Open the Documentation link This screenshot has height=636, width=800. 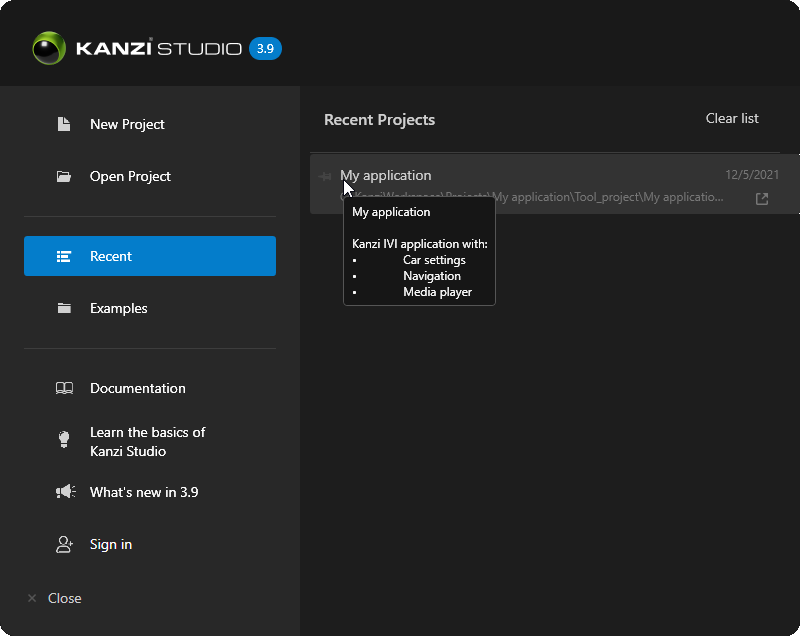click(138, 388)
